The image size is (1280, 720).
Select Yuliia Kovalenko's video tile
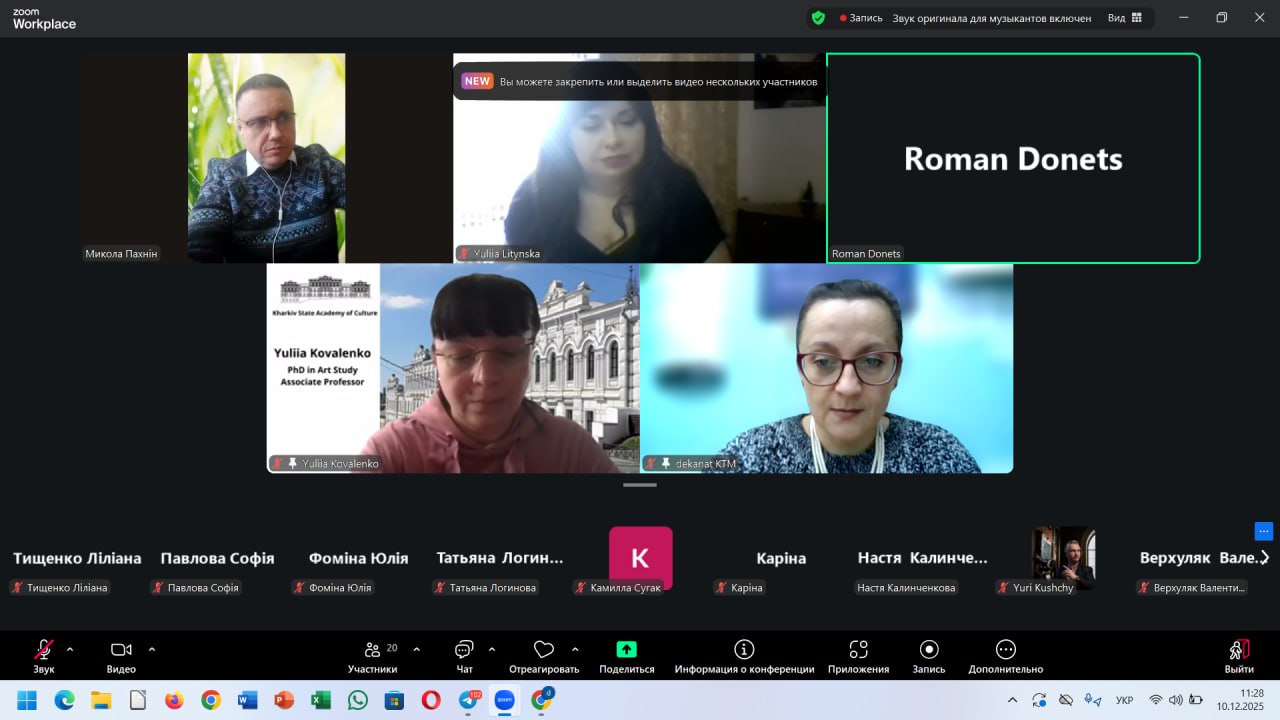pos(452,368)
